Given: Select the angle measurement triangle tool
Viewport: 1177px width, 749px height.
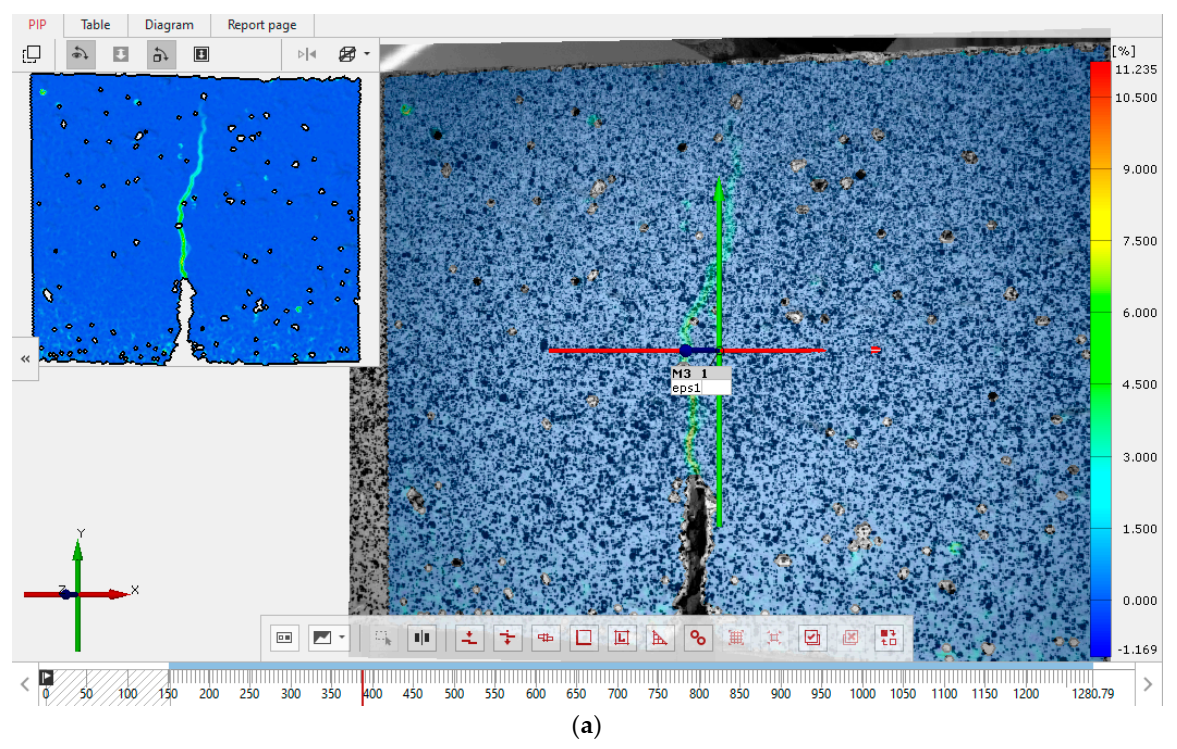Looking at the screenshot, I should click(659, 637).
